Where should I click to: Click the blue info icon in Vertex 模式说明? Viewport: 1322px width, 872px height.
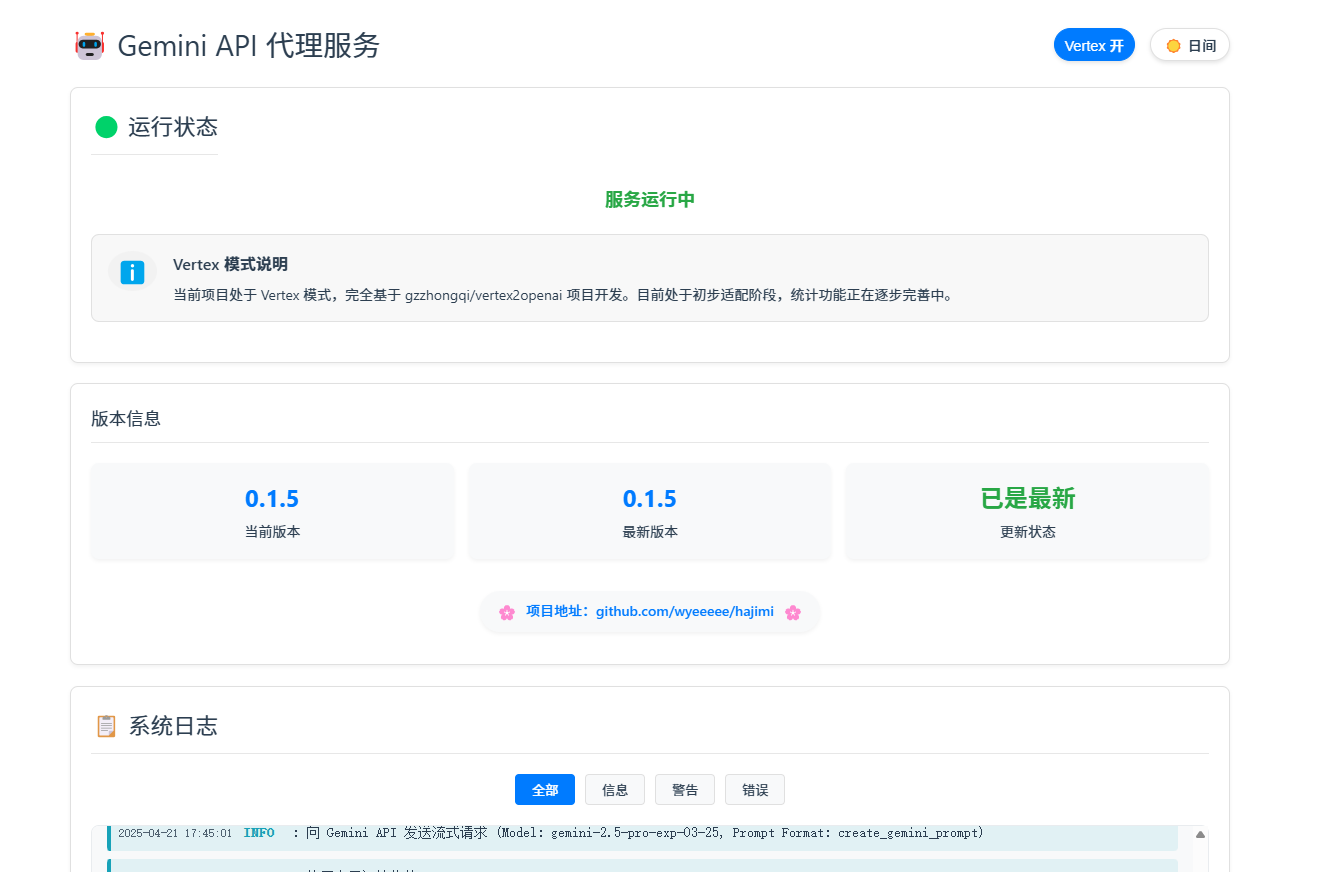[131, 272]
